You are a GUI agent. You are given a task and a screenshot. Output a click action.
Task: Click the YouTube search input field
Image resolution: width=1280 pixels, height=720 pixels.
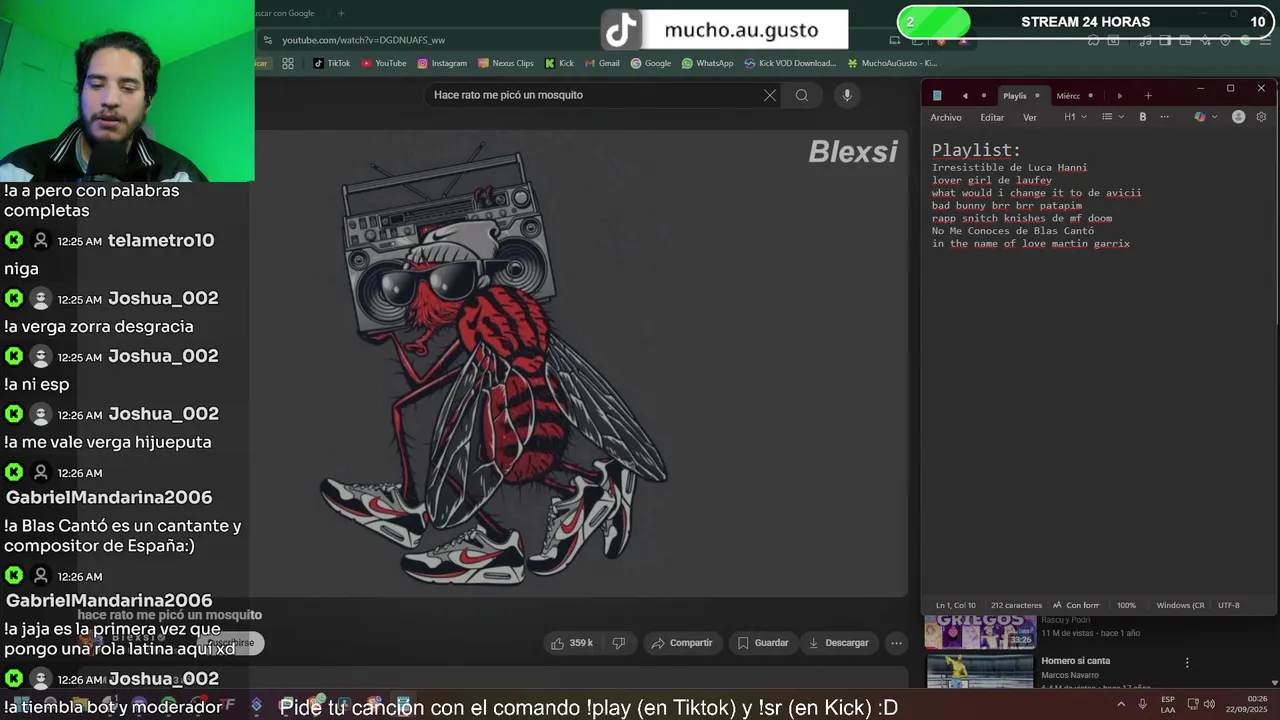[595, 95]
